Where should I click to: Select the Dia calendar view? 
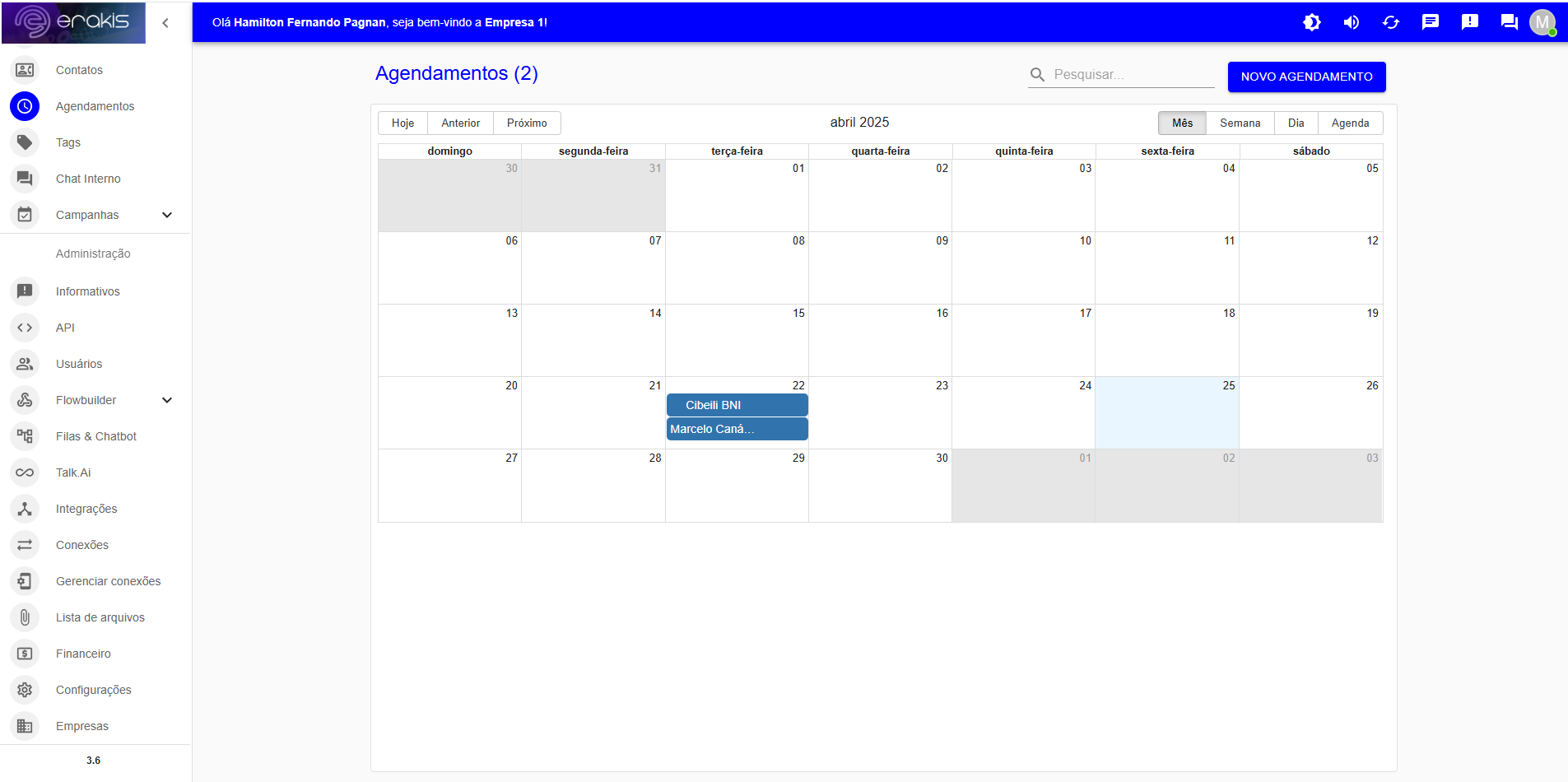click(1296, 123)
